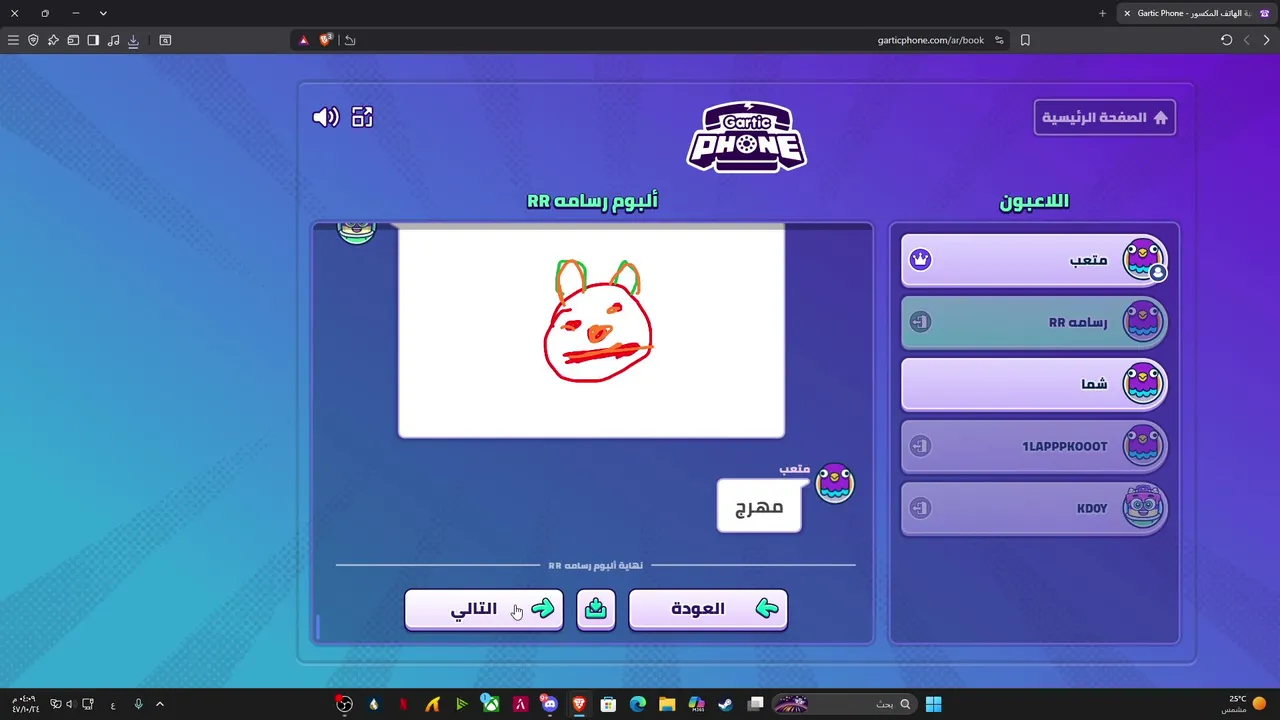Open the weather widget 25°C
The height and width of the screenshot is (720, 1280).
click(1246, 704)
